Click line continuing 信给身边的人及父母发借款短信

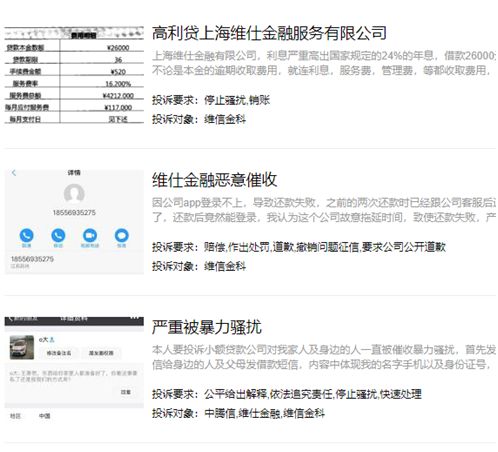point(322,364)
